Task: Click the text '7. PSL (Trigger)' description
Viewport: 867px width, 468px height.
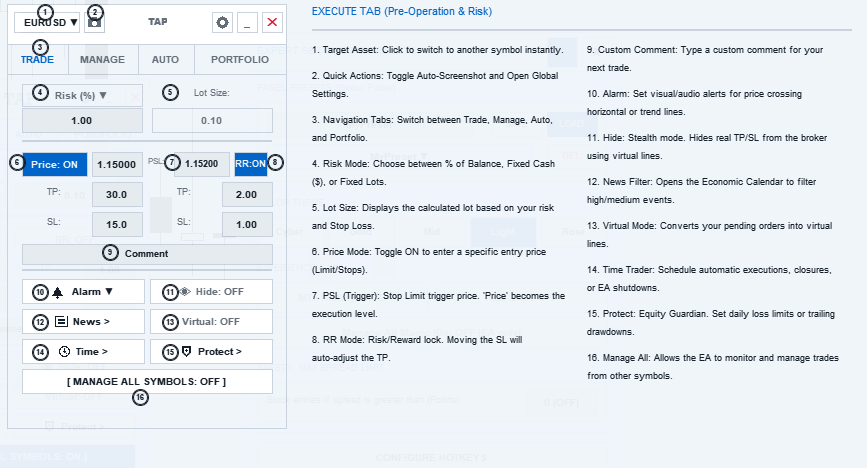Action: tap(438, 305)
